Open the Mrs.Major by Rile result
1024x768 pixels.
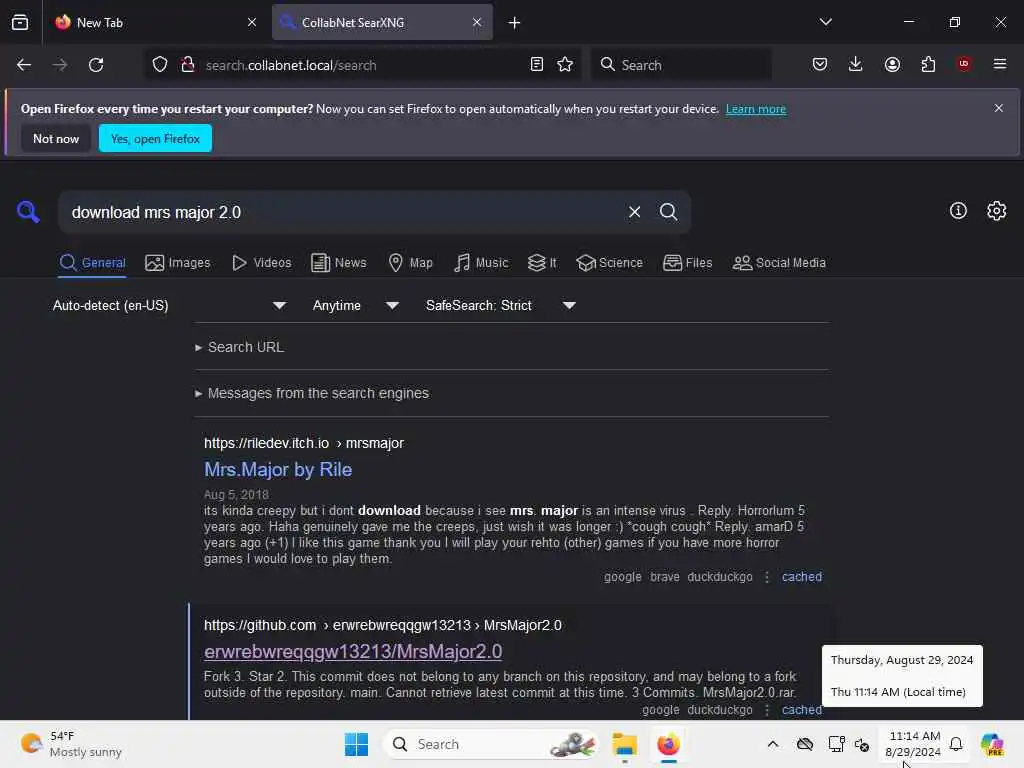point(278,470)
